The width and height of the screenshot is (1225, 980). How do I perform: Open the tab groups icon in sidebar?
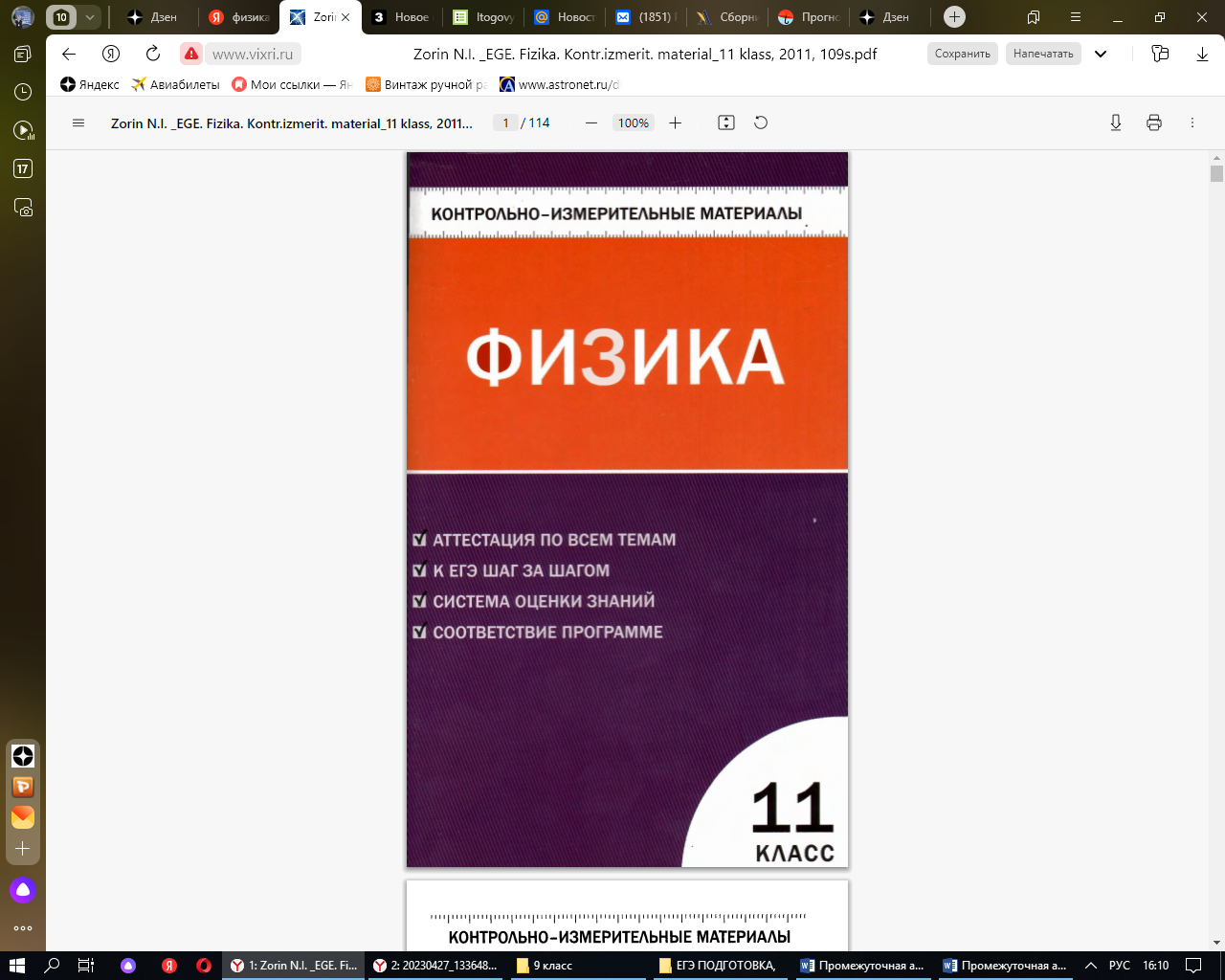pyautogui.click(x=23, y=55)
